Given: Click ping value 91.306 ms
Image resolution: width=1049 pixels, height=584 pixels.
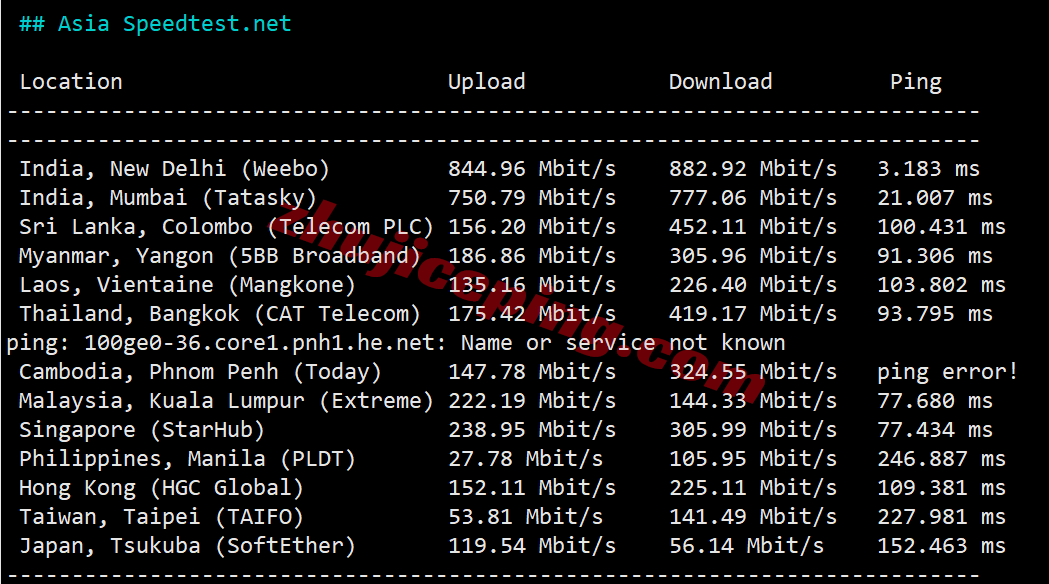Looking at the screenshot, I should pyautogui.click(x=935, y=256).
